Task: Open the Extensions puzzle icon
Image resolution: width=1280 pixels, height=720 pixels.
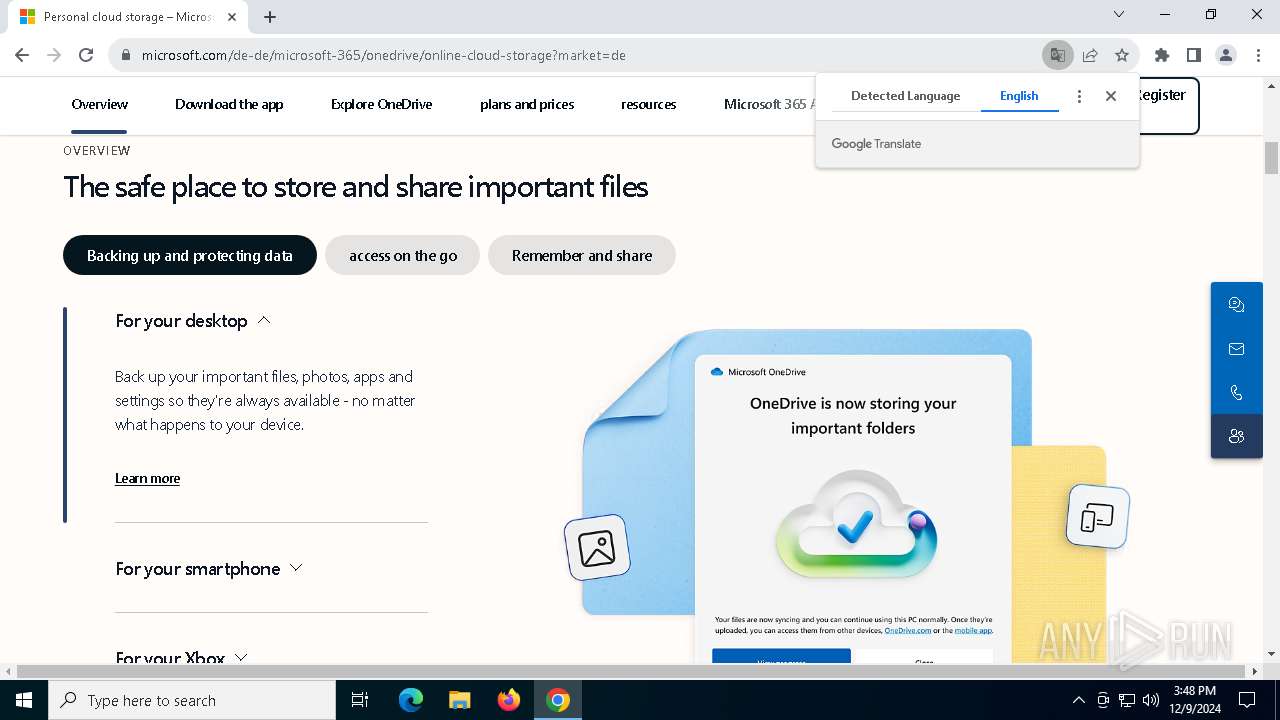Action: click(1161, 55)
